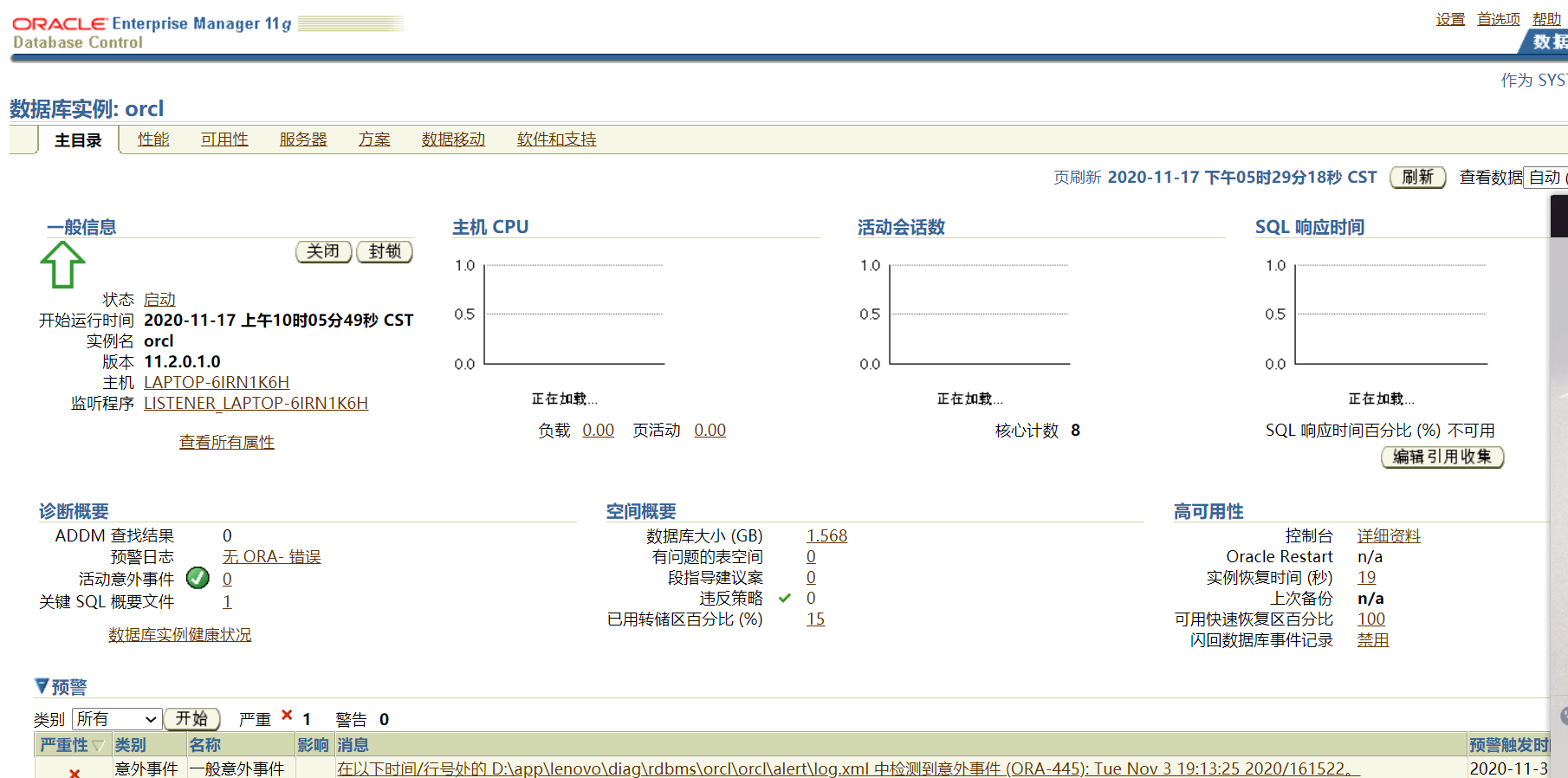
Task: Click the 活动会话数 chart area
Action: click(x=980, y=314)
